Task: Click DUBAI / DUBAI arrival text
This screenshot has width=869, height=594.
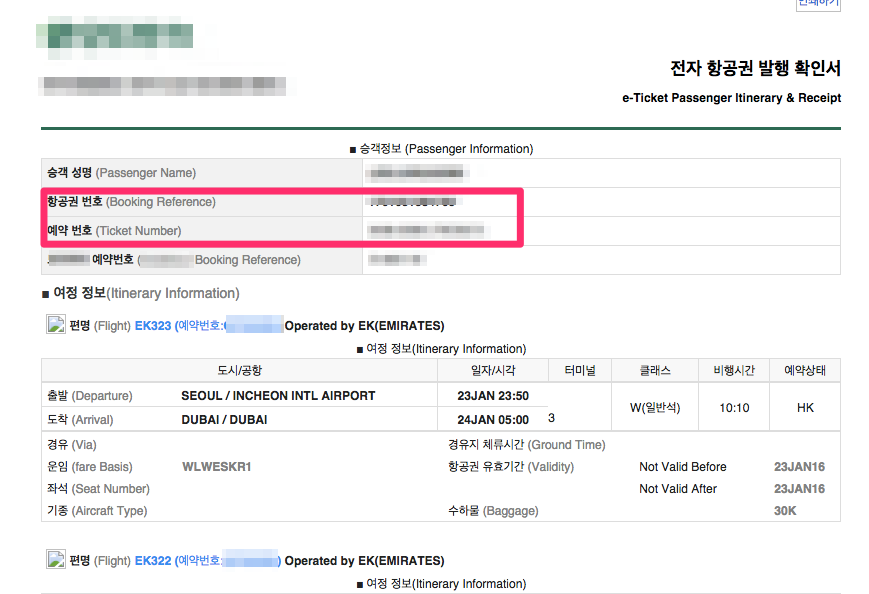Action: [224, 419]
